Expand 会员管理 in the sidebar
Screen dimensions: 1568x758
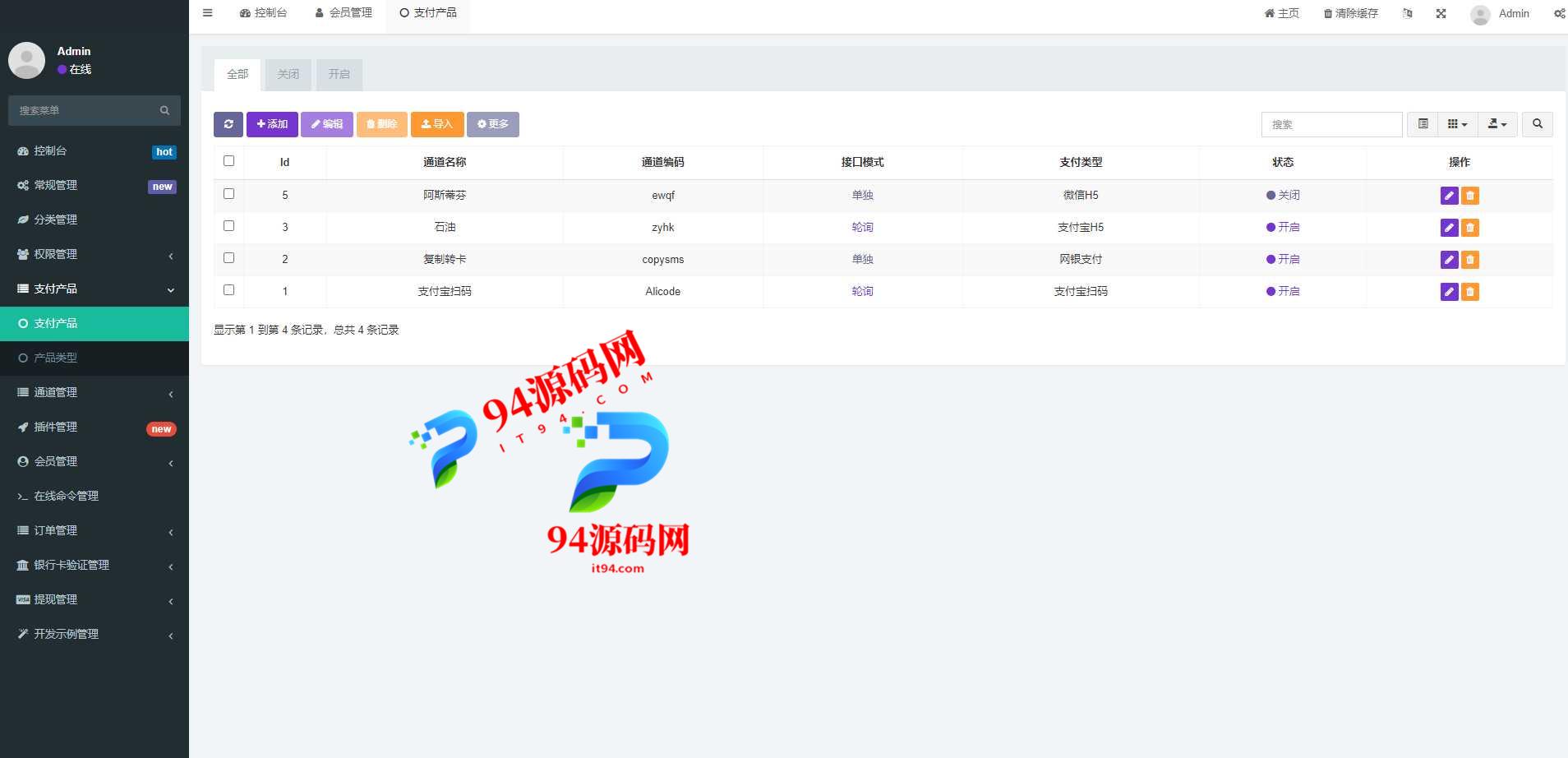click(x=95, y=462)
